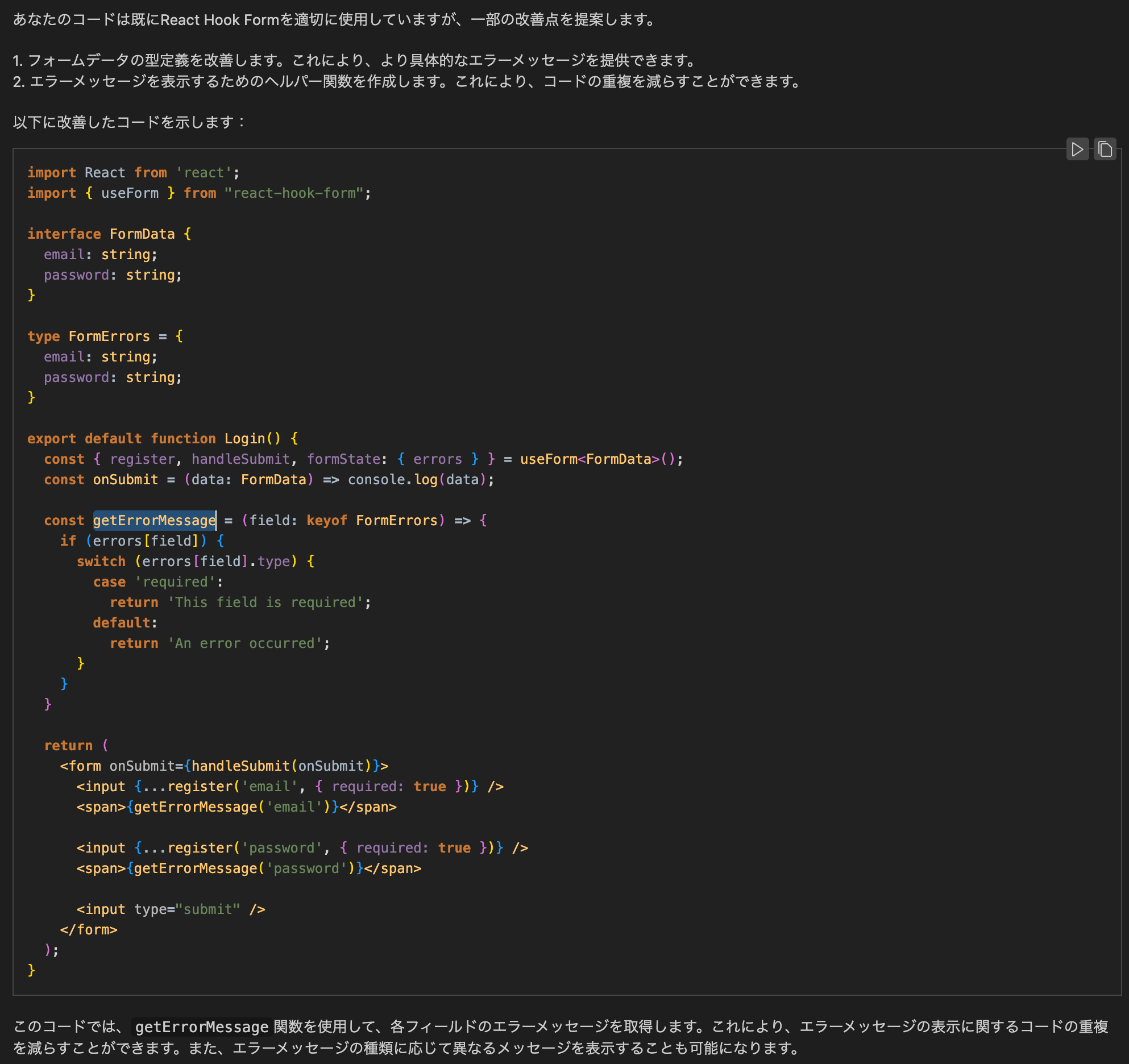Click the input type="submit" element line
Screen dimensions: 1129x1064
coord(171,909)
